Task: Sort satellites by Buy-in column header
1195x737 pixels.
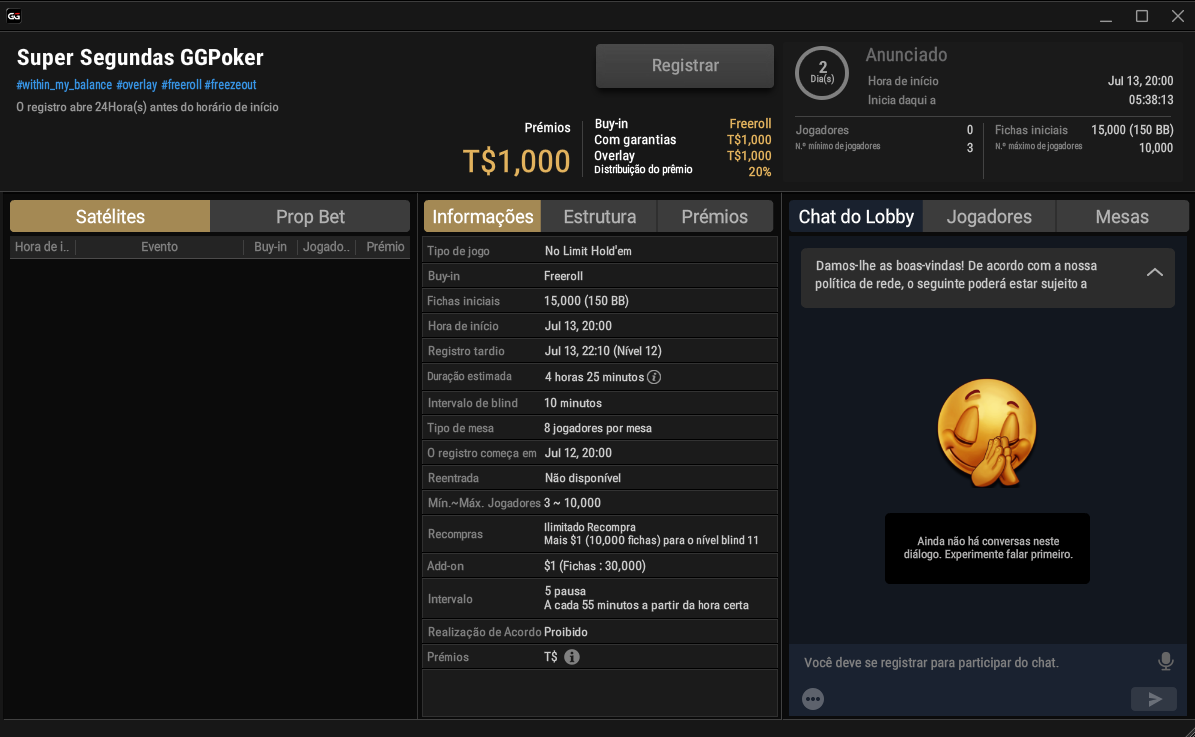Action: coord(271,247)
